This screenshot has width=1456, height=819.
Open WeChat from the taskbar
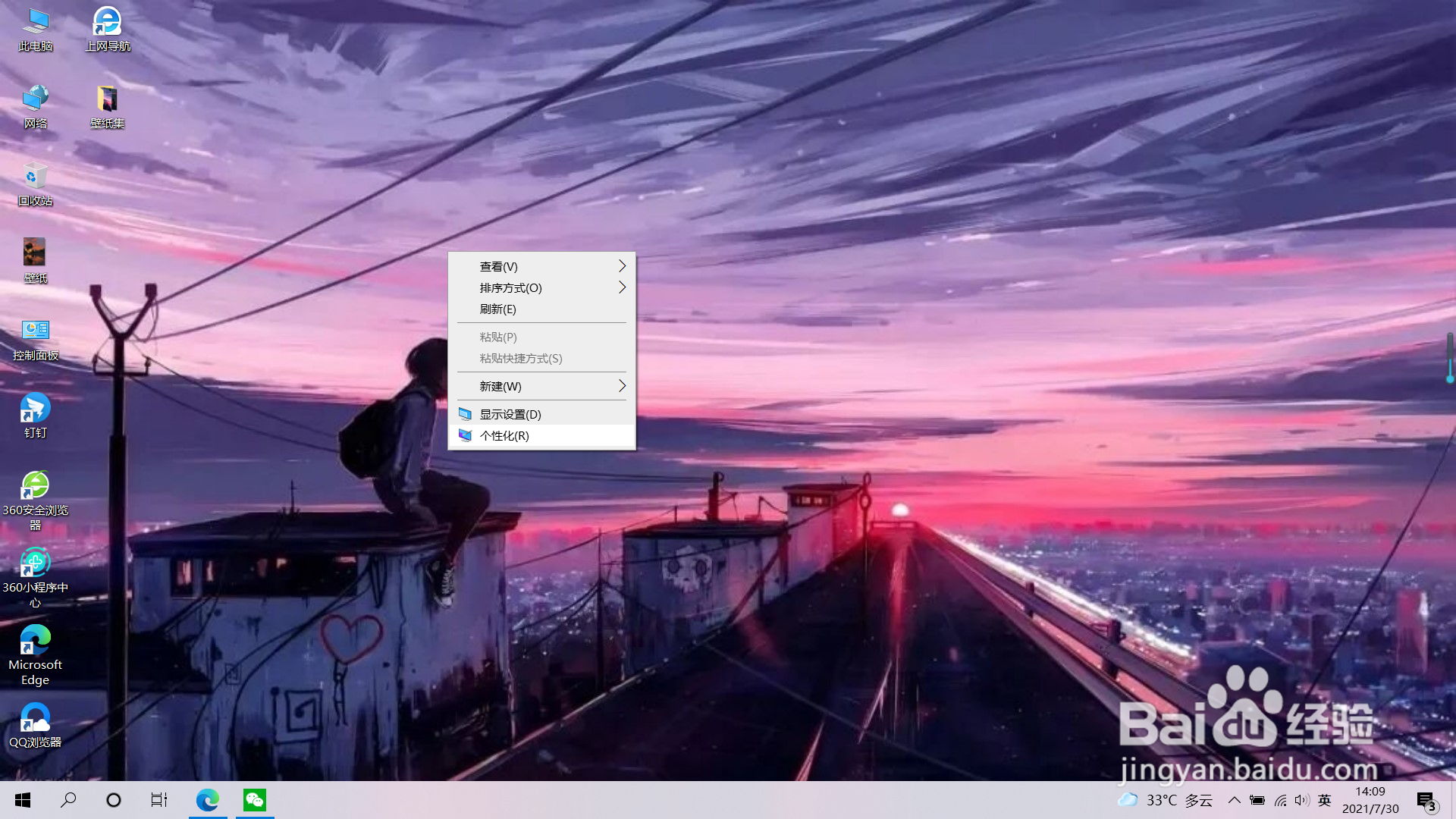[254, 800]
